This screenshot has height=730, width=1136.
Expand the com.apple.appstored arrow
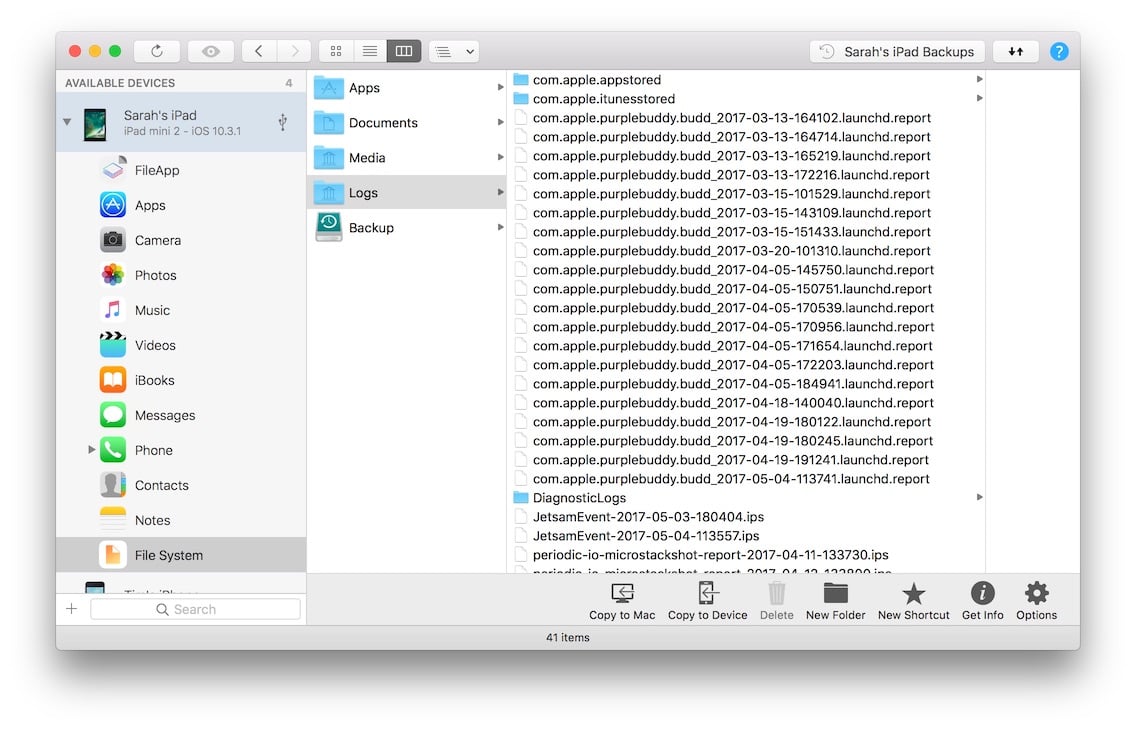(979, 79)
